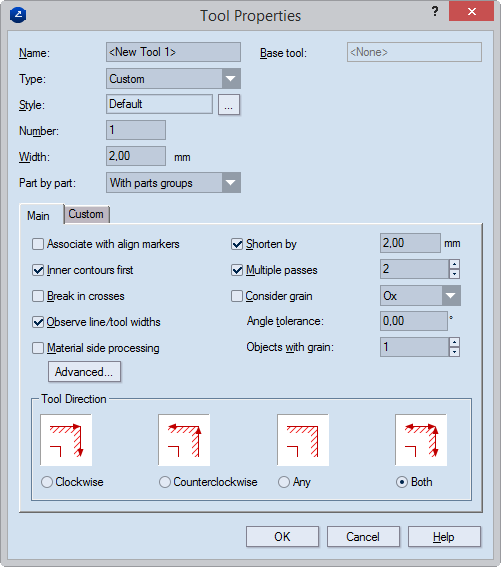Click the Width input field
This screenshot has width=501, height=567.
coord(136,156)
